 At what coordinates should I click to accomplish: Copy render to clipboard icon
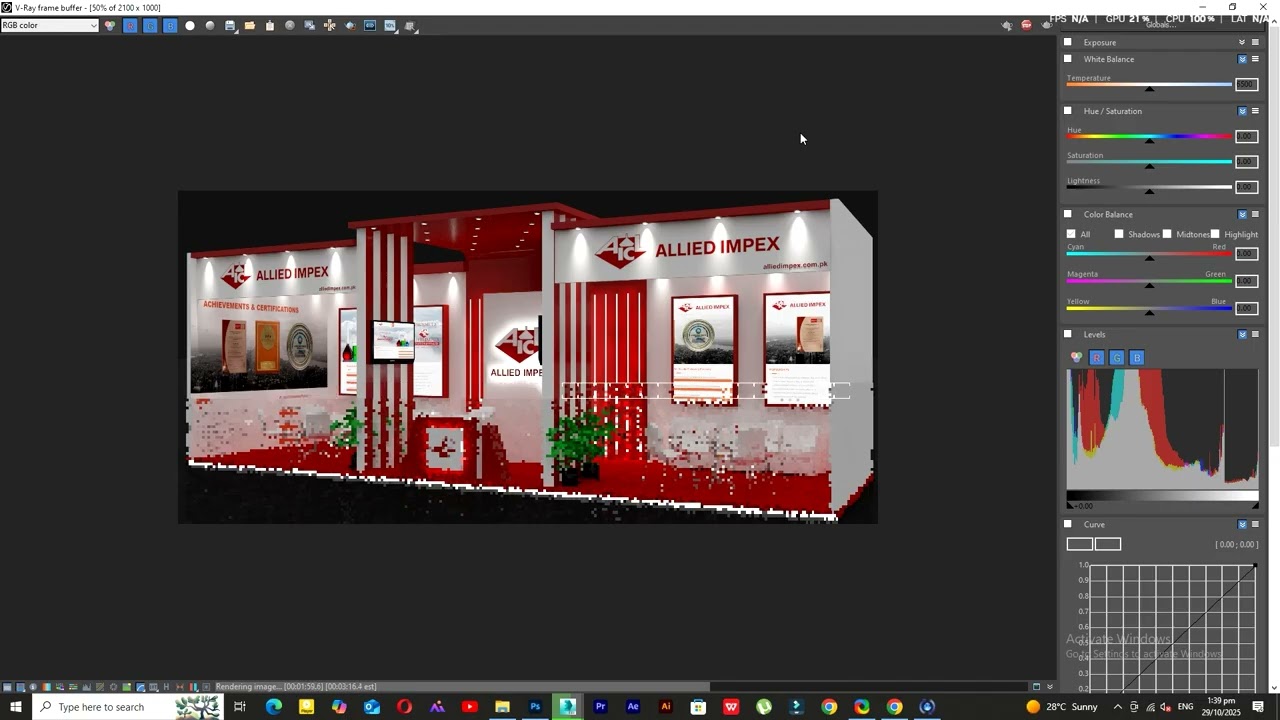[x=270, y=25]
